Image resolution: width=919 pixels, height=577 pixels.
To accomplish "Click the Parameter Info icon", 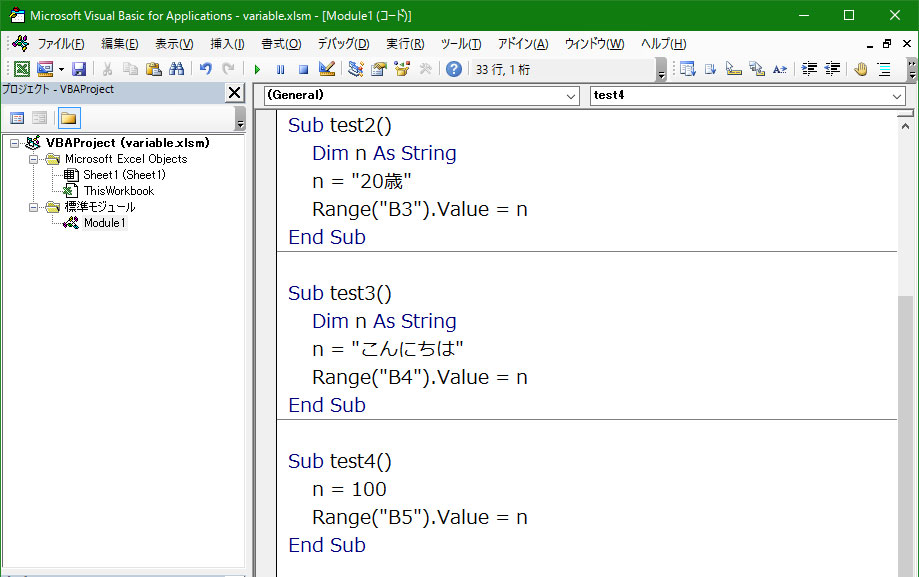I will tap(757, 69).
